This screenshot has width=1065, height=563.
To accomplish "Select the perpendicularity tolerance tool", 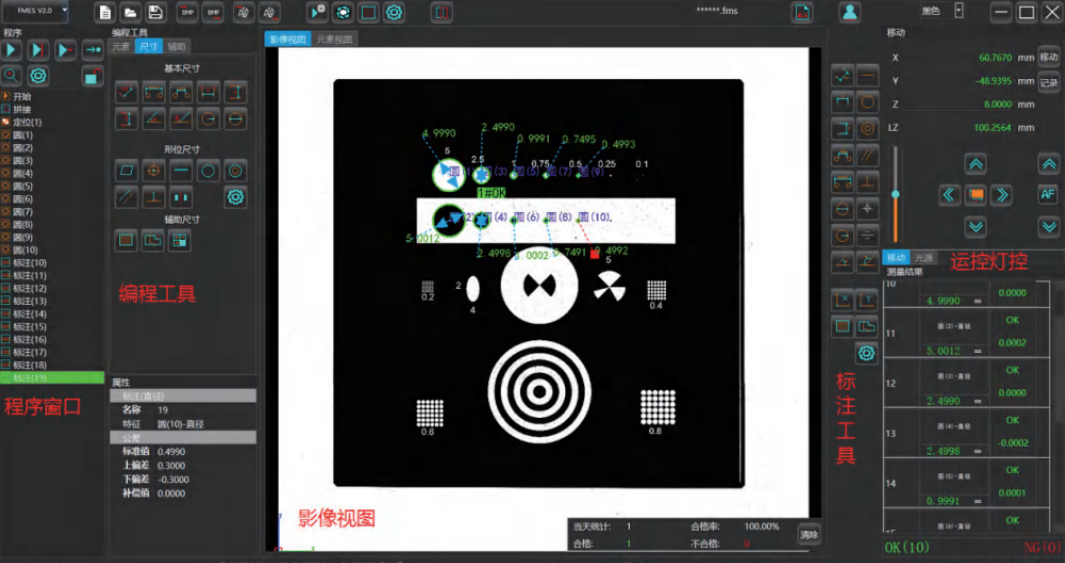I will pyautogui.click(x=154, y=197).
